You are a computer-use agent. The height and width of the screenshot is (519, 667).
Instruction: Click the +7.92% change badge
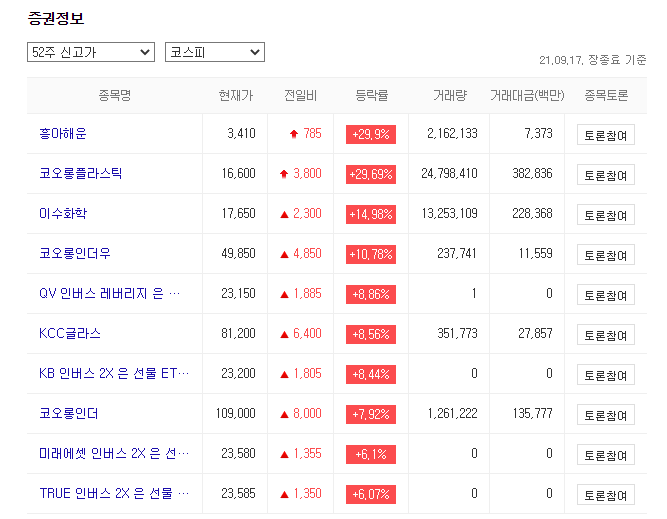click(x=371, y=414)
